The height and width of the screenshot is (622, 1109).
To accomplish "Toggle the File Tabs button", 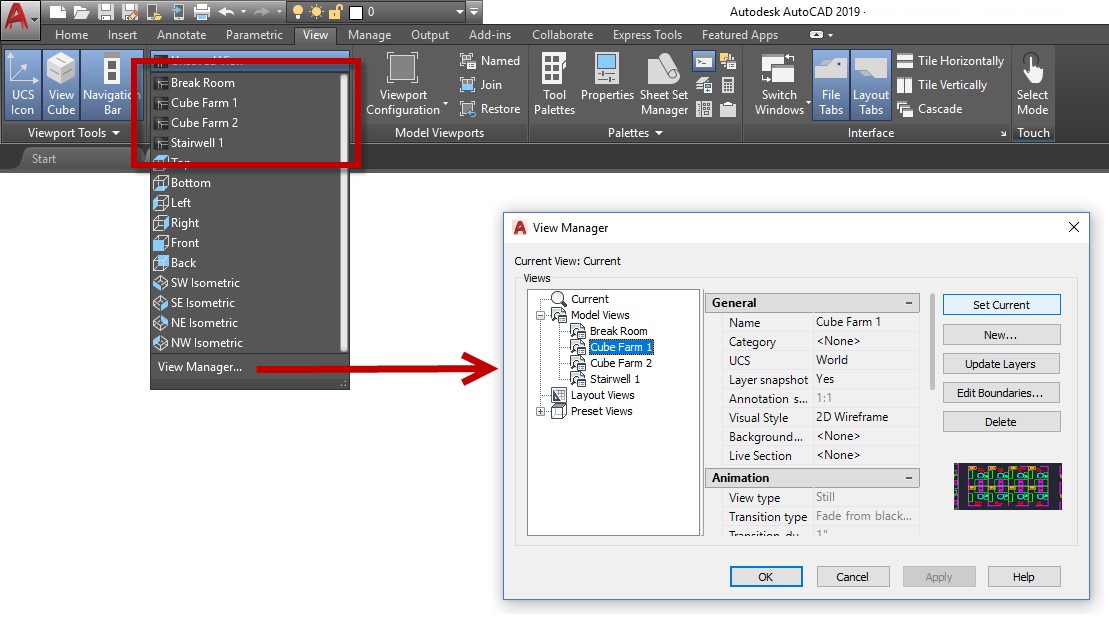I will coord(830,84).
